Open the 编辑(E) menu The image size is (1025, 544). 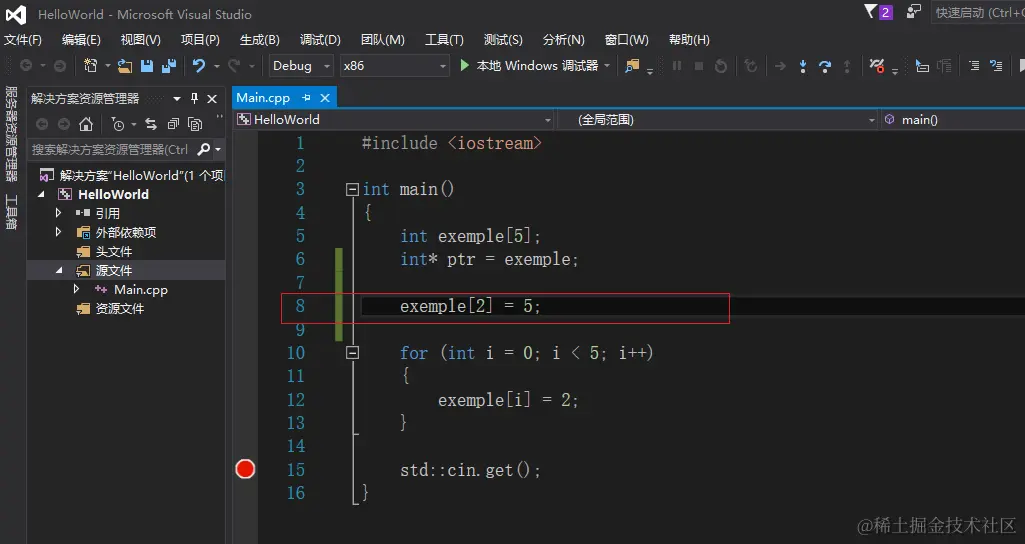81,40
